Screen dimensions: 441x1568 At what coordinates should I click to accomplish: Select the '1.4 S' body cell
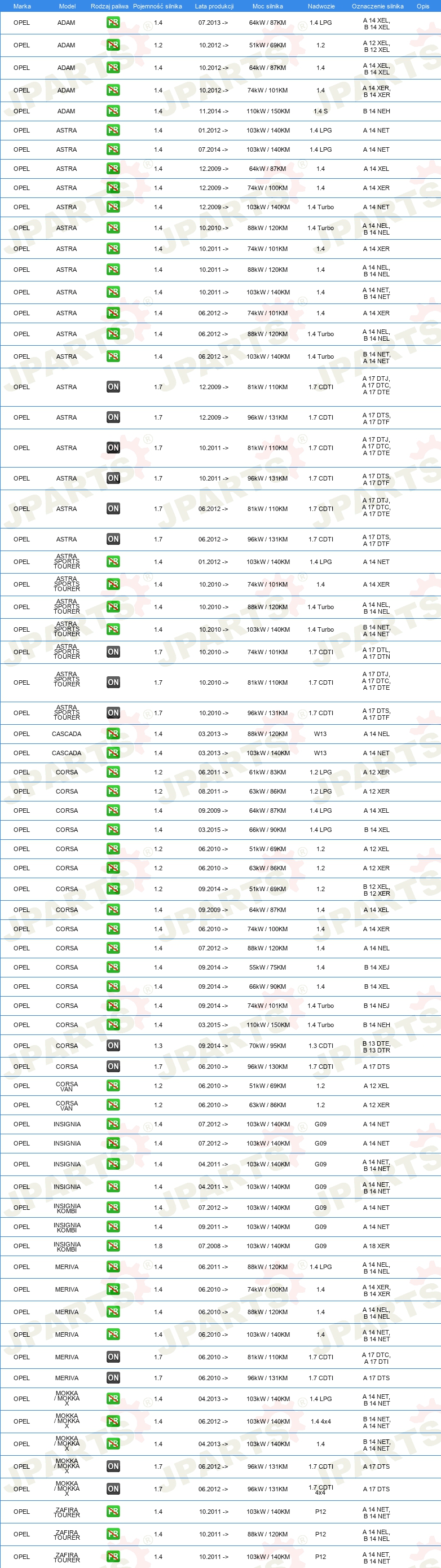click(x=320, y=111)
